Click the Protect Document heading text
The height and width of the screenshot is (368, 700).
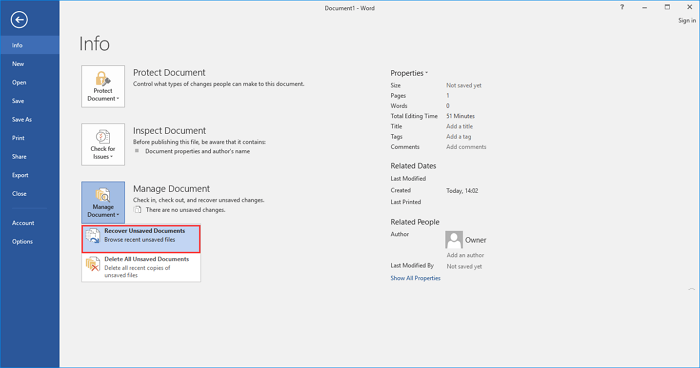pyautogui.click(x=169, y=72)
